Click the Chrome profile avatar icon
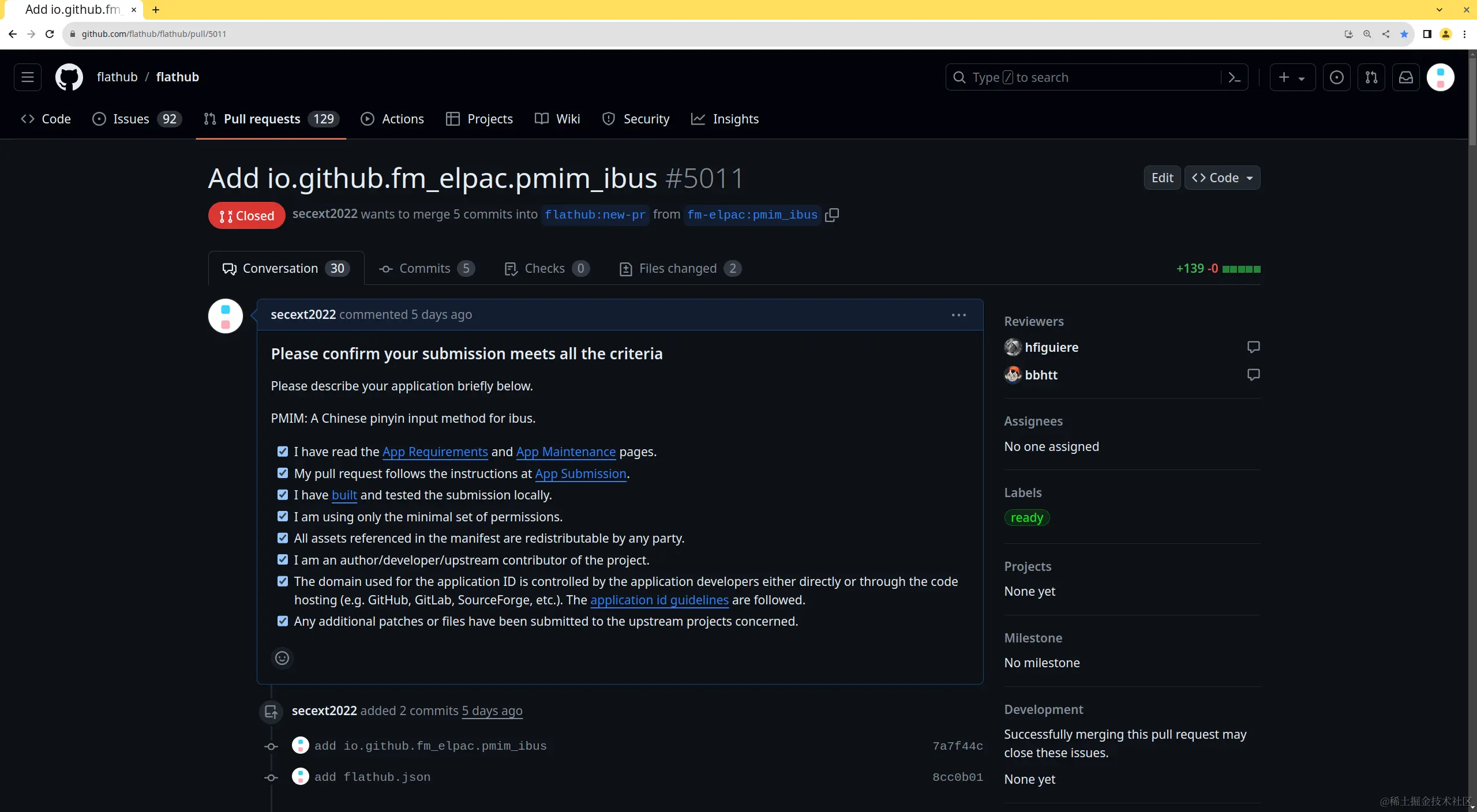 click(x=1445, y=34)
